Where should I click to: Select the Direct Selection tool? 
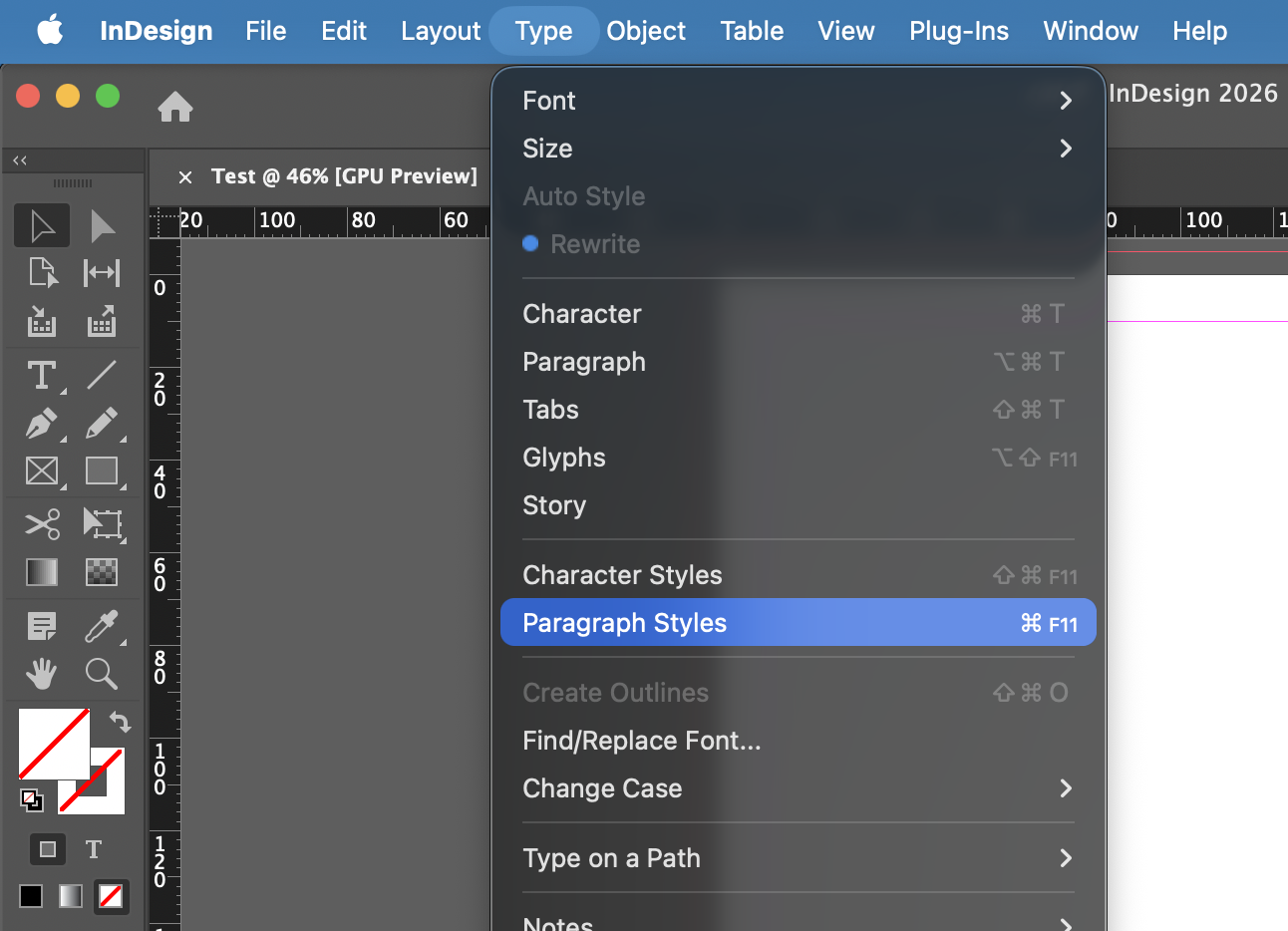tap(102, 225)
